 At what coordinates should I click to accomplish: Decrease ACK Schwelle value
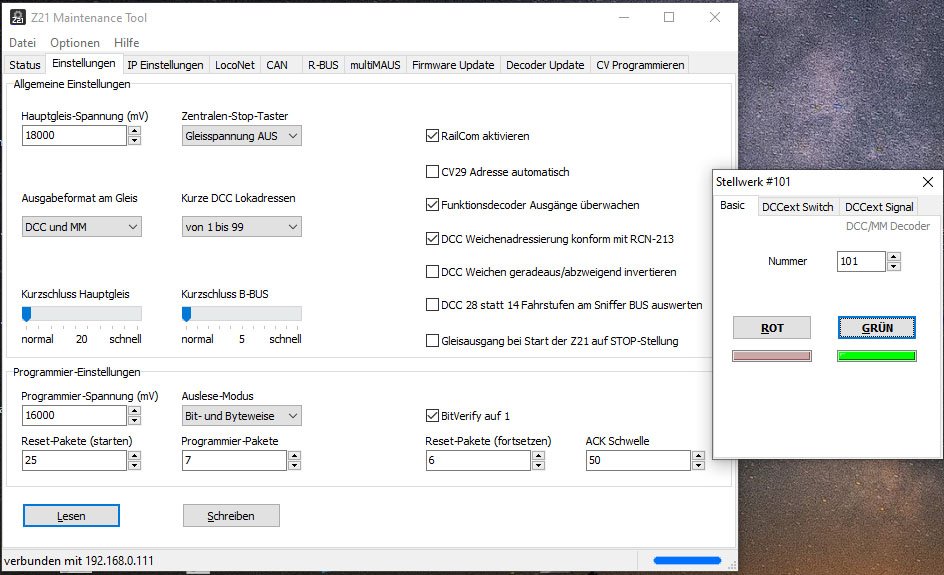(698, 465)
